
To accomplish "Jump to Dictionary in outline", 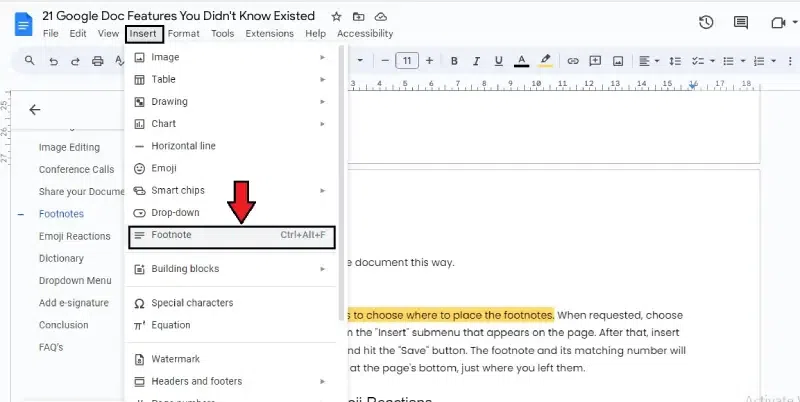I will [x=61, y=258].
